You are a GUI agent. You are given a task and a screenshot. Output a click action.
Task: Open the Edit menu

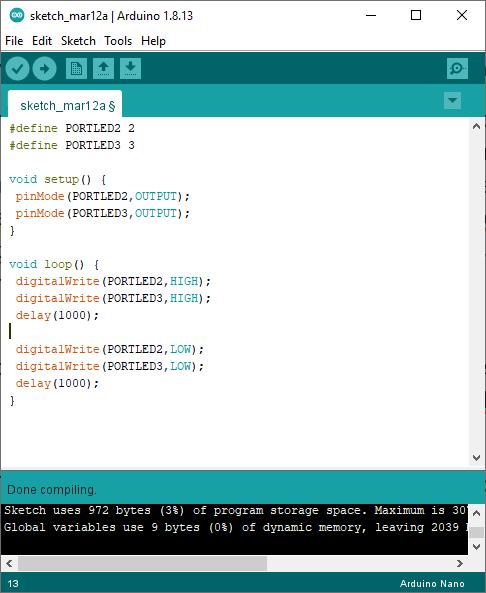click(42, 41)
